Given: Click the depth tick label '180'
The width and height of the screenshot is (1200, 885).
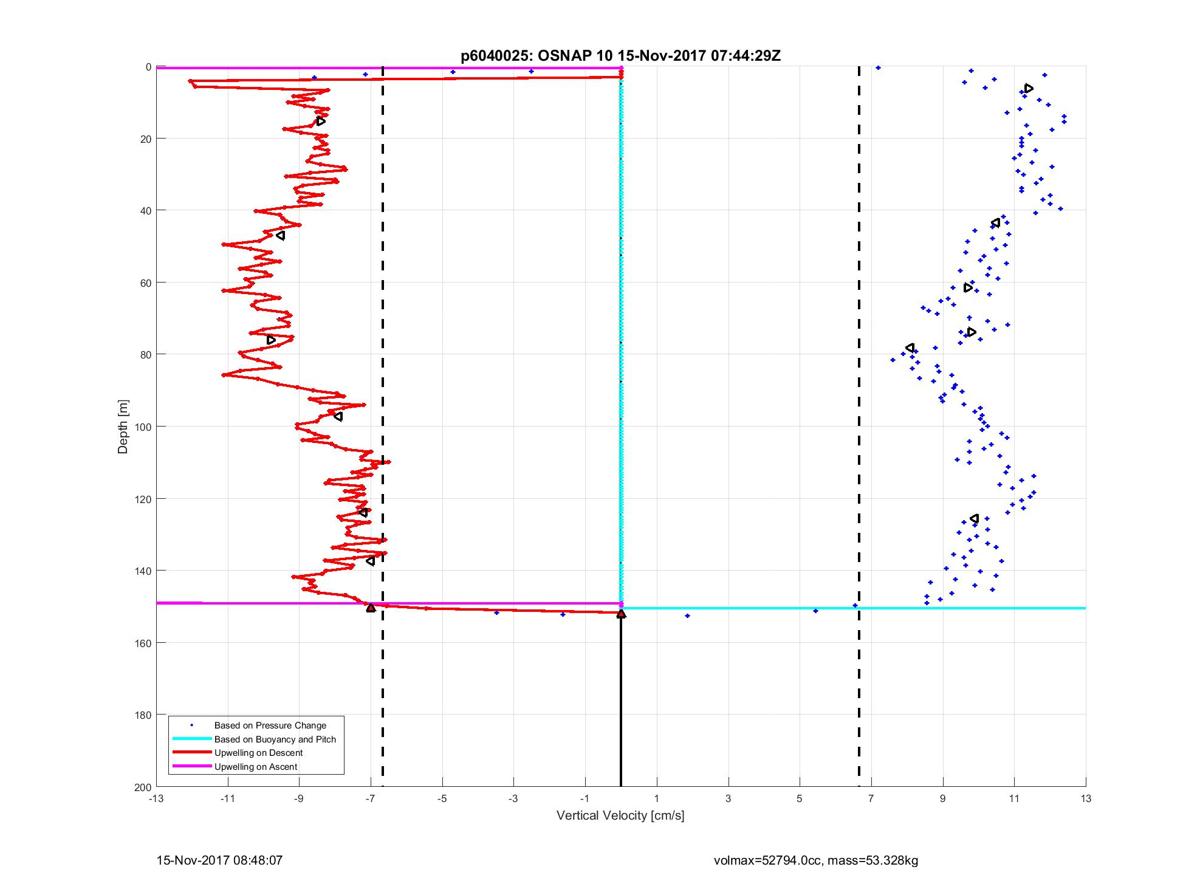Looking at the screenshot, I should tap(143, 715).
